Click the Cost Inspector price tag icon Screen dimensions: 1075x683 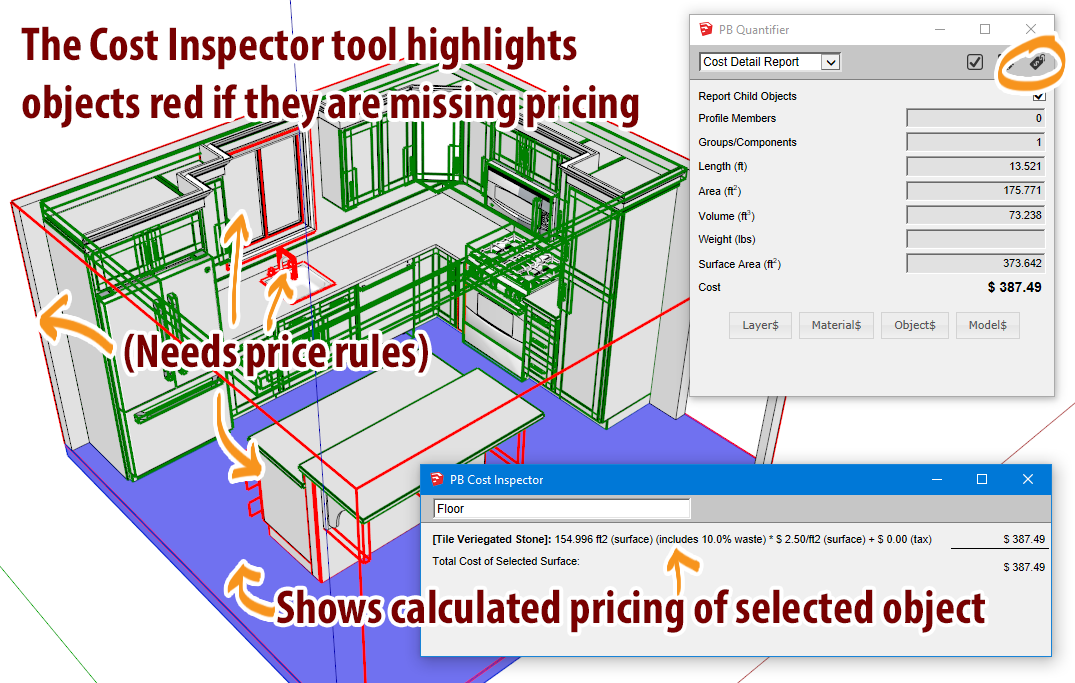(x=1036, y=63)
